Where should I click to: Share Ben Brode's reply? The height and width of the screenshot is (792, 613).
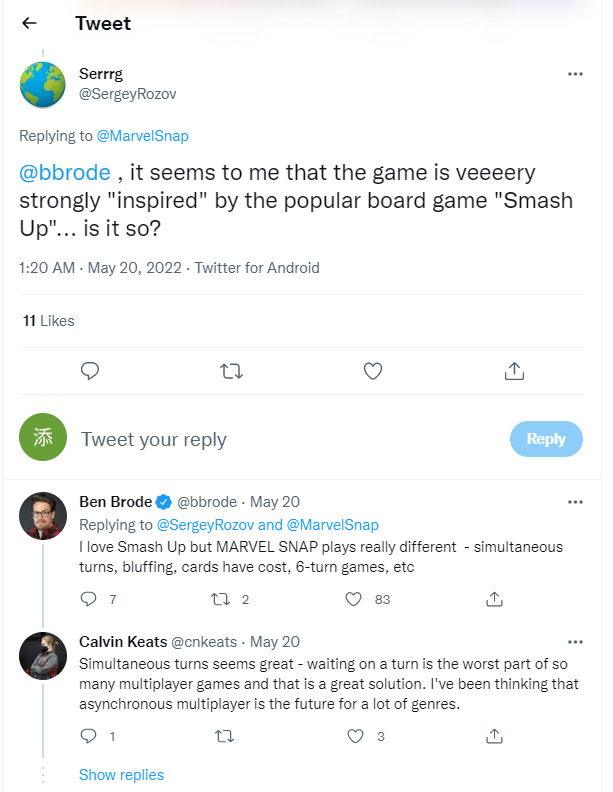494,599
